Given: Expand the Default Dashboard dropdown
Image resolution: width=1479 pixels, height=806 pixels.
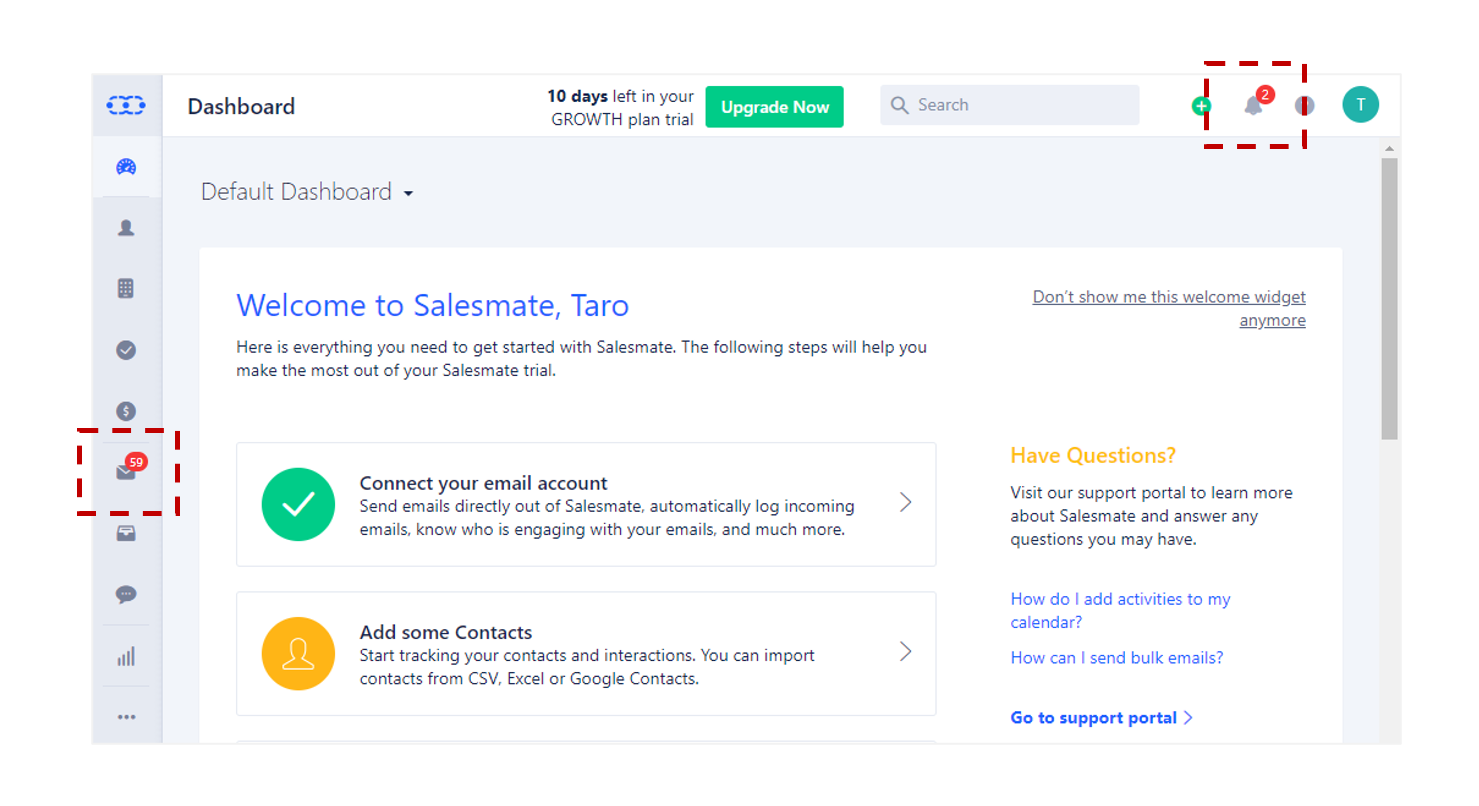Looking at the screenshot, I should [x=307, y=192].
